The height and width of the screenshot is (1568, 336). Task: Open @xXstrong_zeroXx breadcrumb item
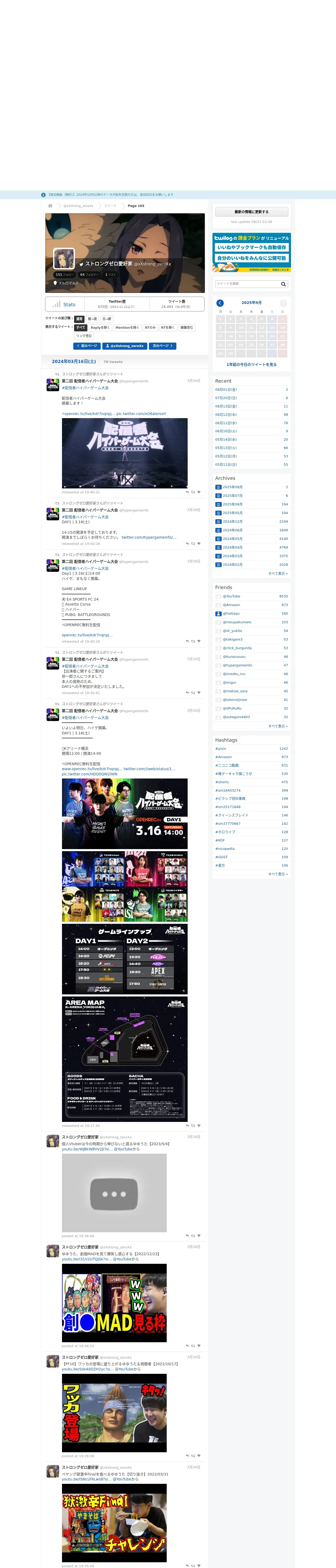click(79, 206)
